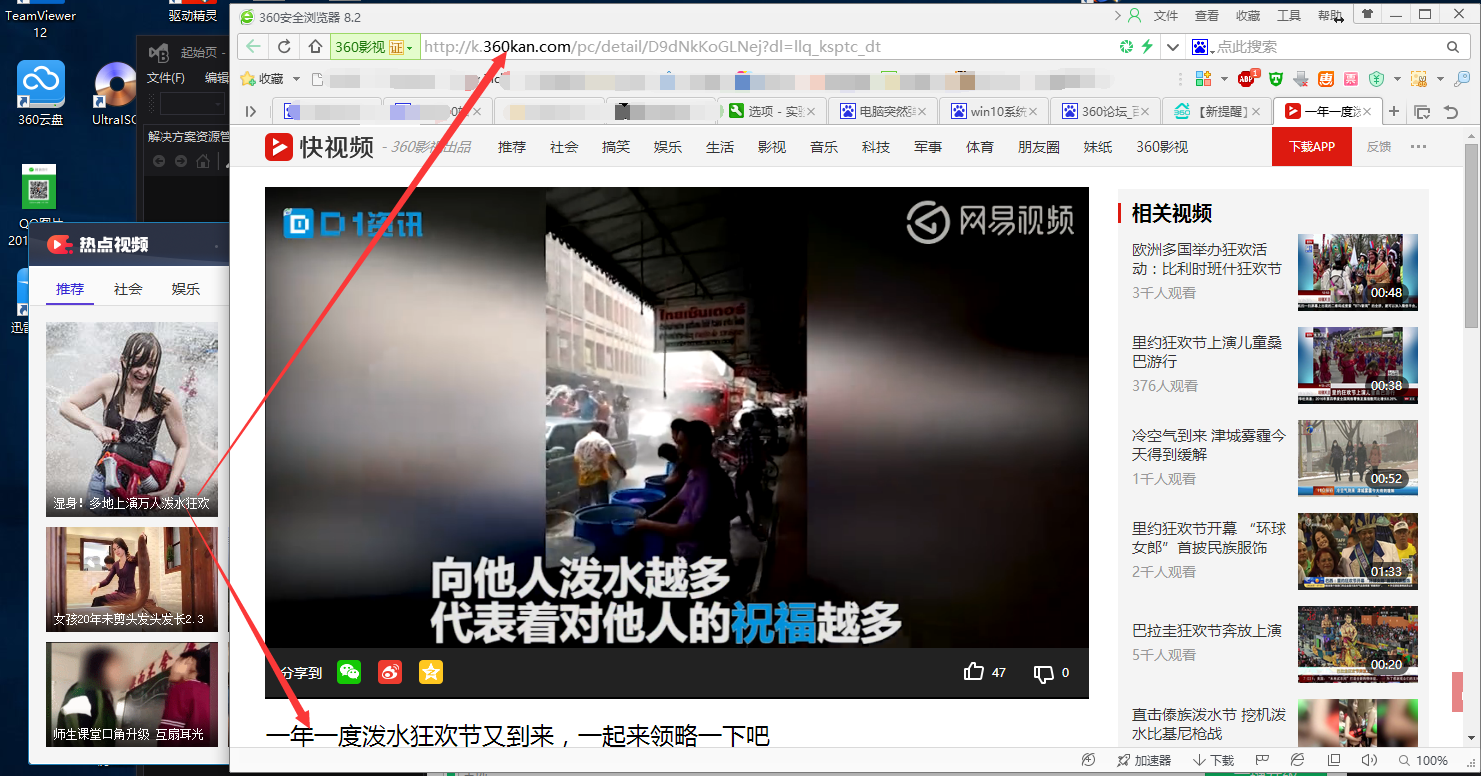Viewport: 1481px width, 776px height.
Task: Share the video to WeChat
Action: (349, 672)
